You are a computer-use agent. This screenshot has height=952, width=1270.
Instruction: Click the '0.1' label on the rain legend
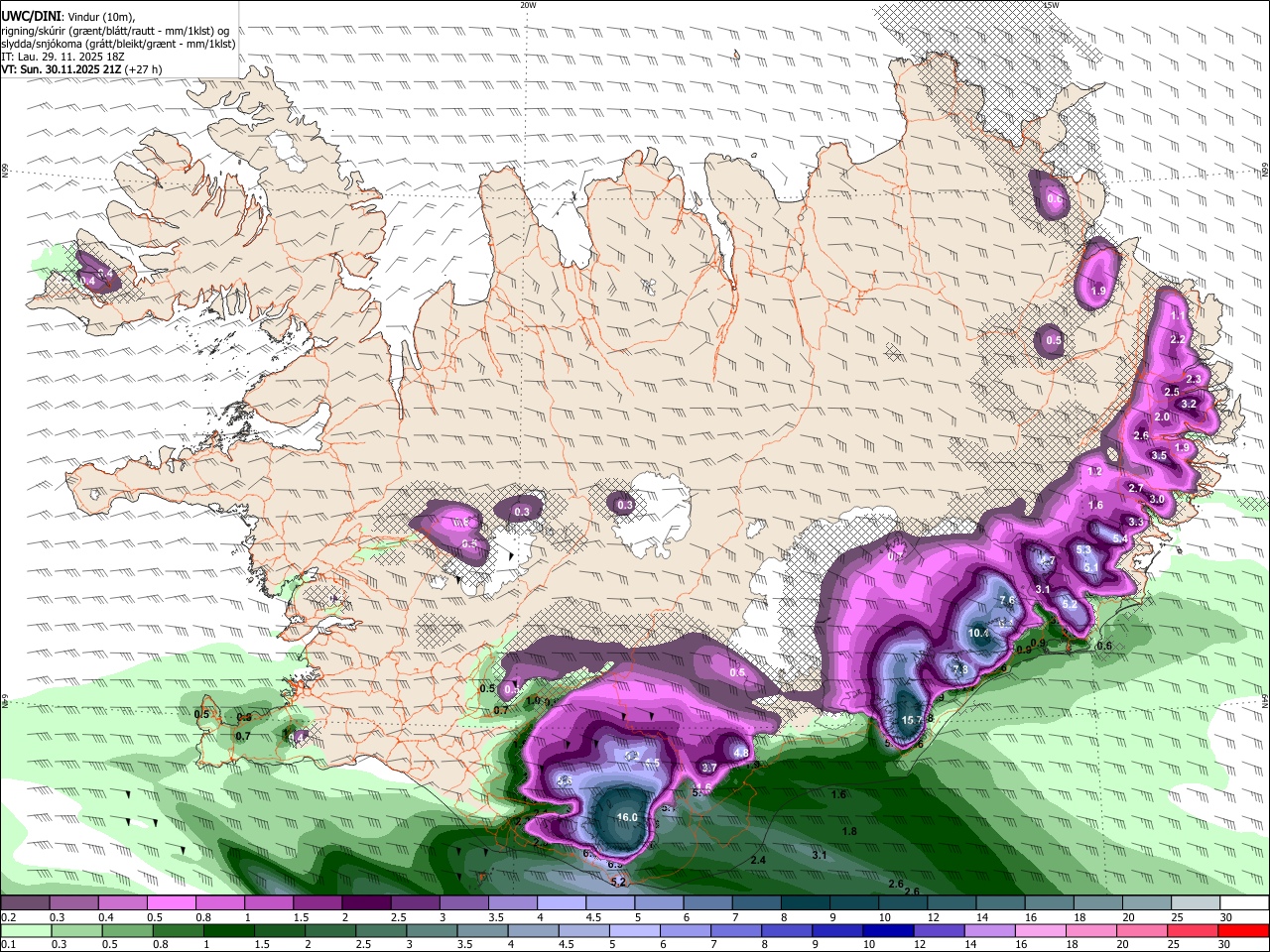(x=7, y=944)
